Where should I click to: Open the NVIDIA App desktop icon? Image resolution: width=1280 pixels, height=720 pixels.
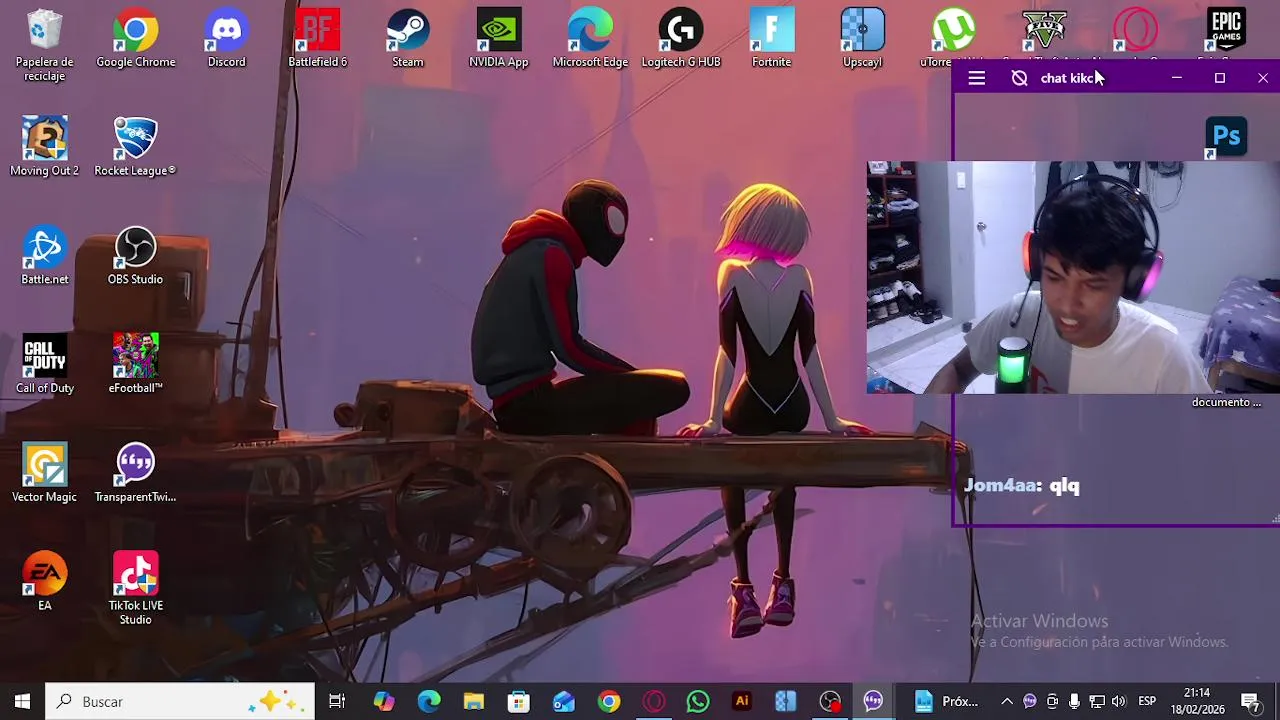(x=498, y=40)
